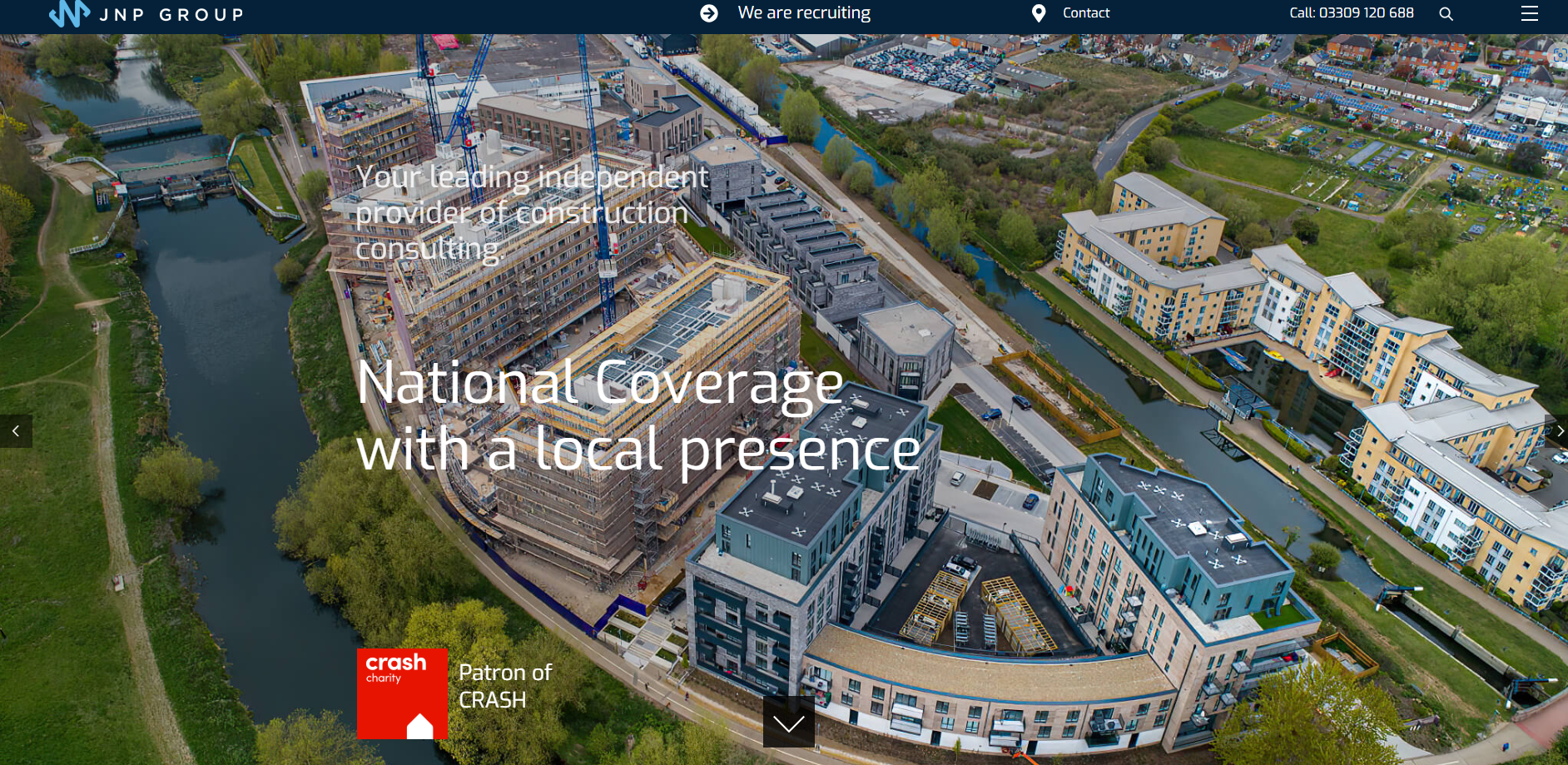Click the 'Your leading independent provider' tagline
This screenshot has height=765, width=1568.
coord(531,212)
